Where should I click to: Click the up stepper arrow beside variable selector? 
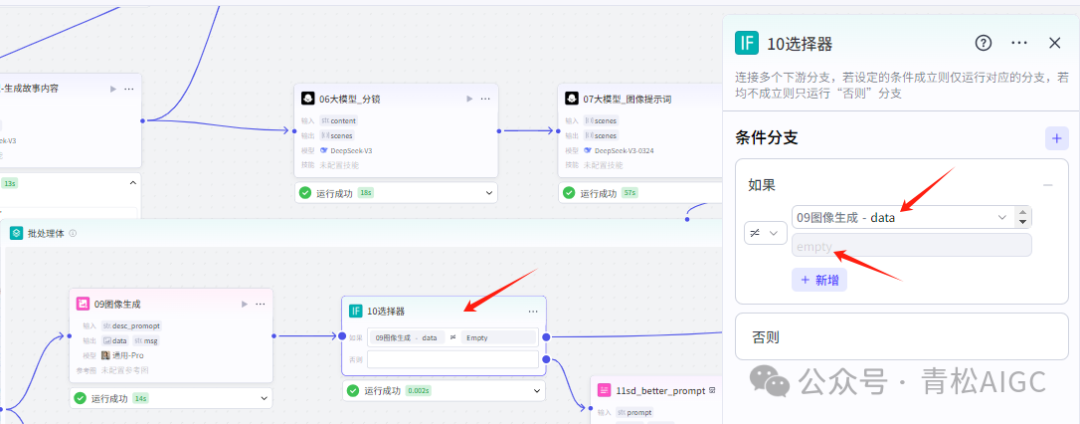point(1023,212)
